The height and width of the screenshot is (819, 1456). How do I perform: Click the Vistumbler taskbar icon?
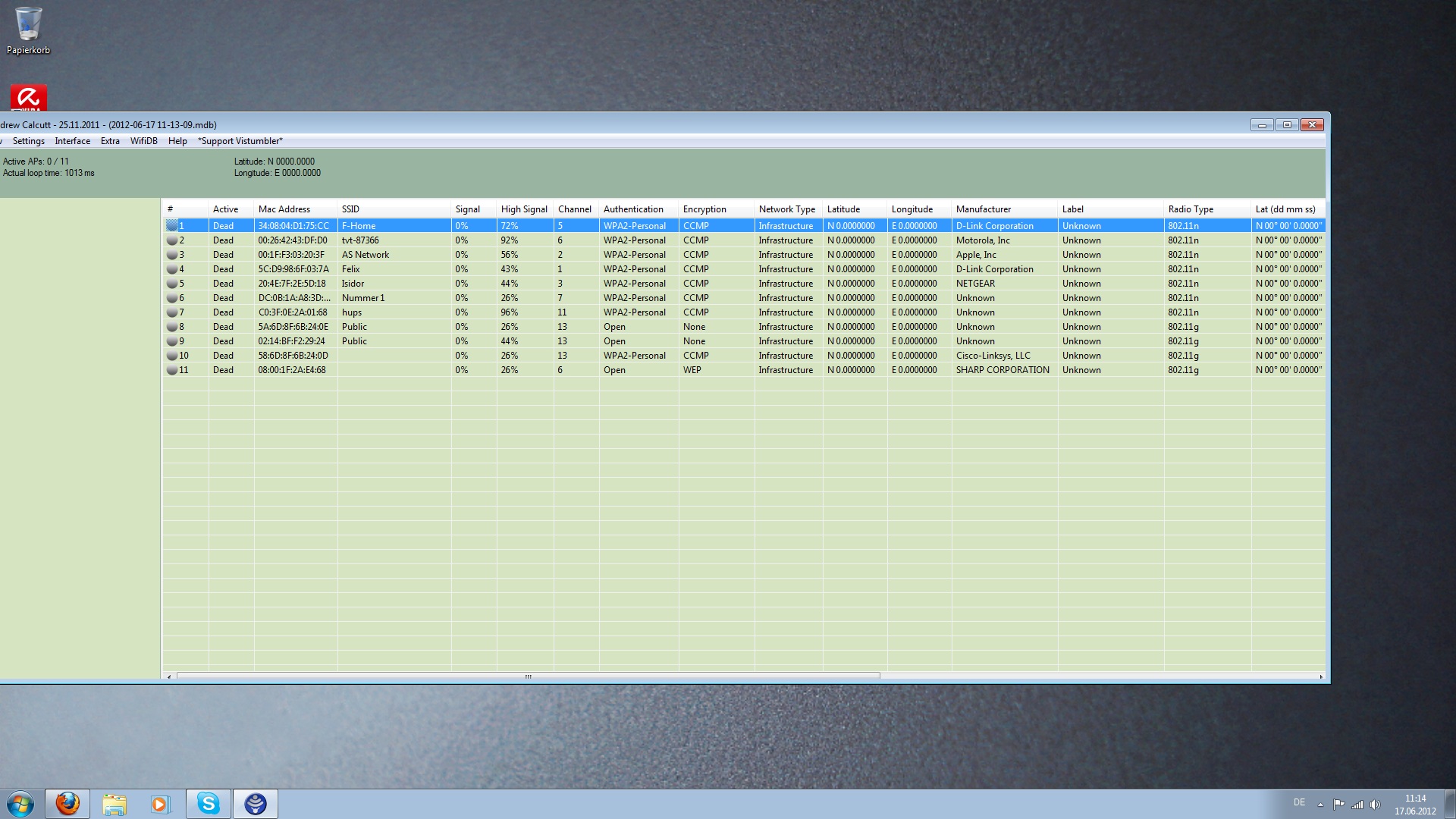click(x=256, y=804)
